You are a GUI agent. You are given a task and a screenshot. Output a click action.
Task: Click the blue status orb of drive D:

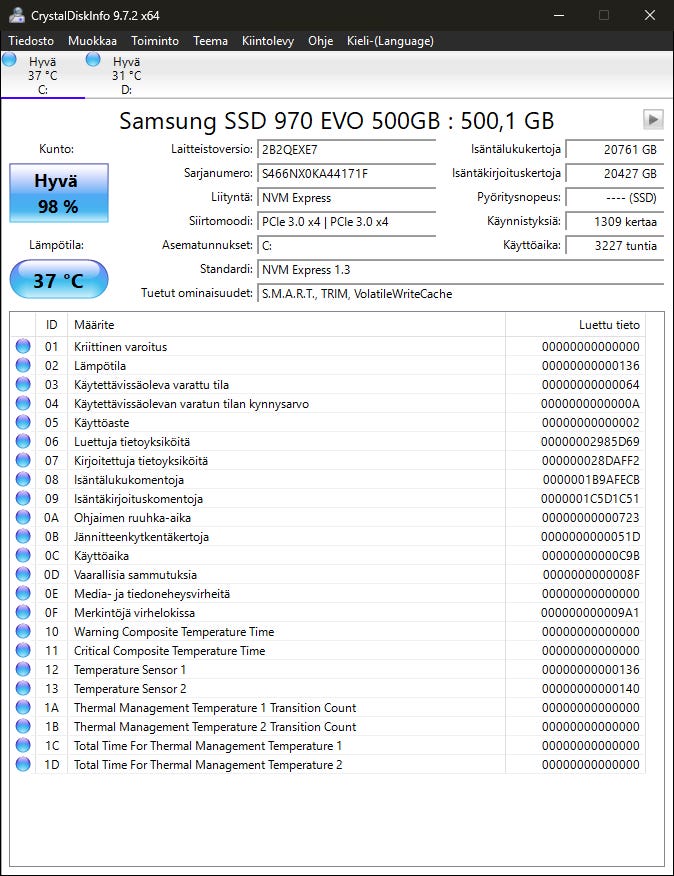[x=94, y=60]
